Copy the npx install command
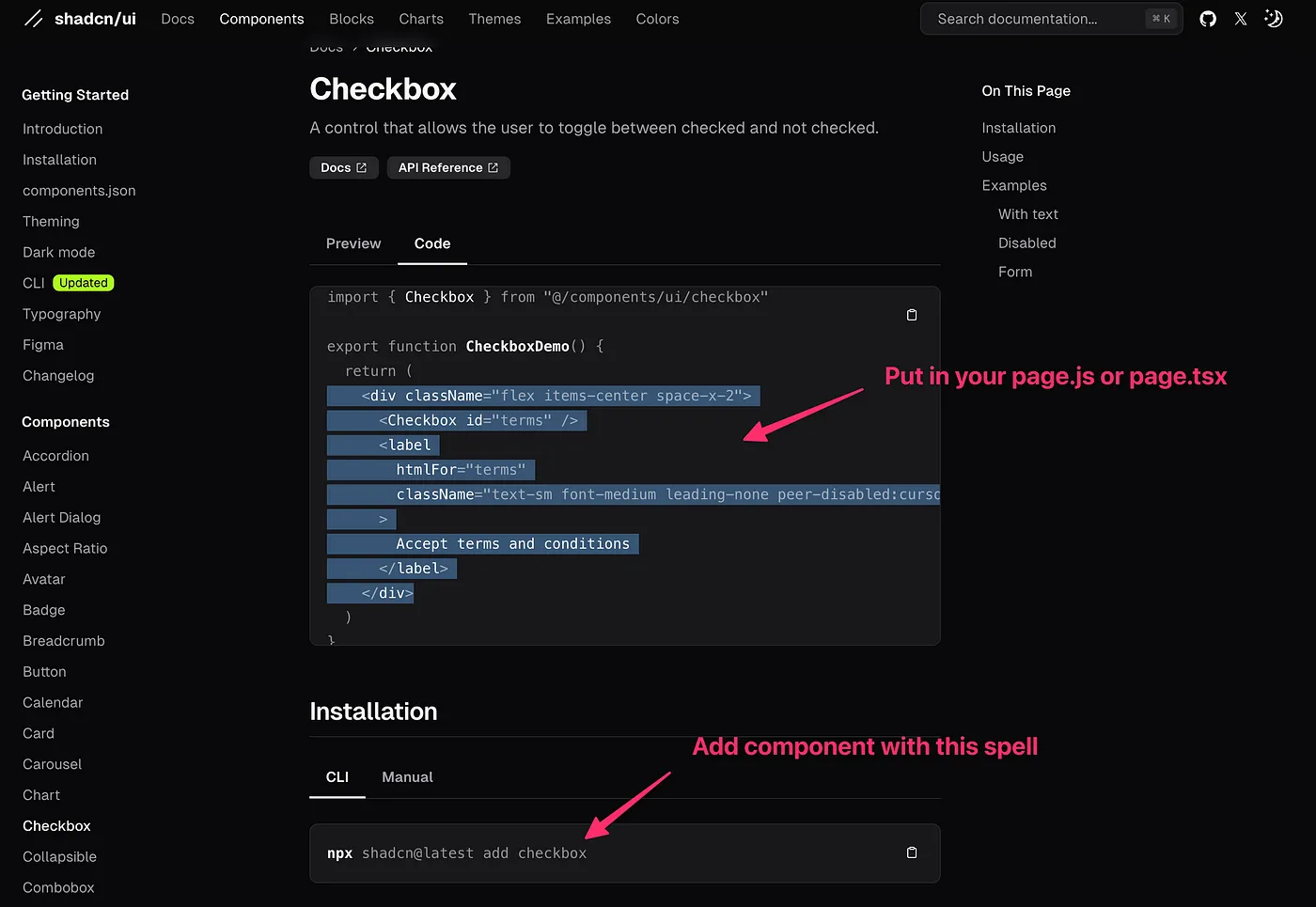 click(912, 852)
